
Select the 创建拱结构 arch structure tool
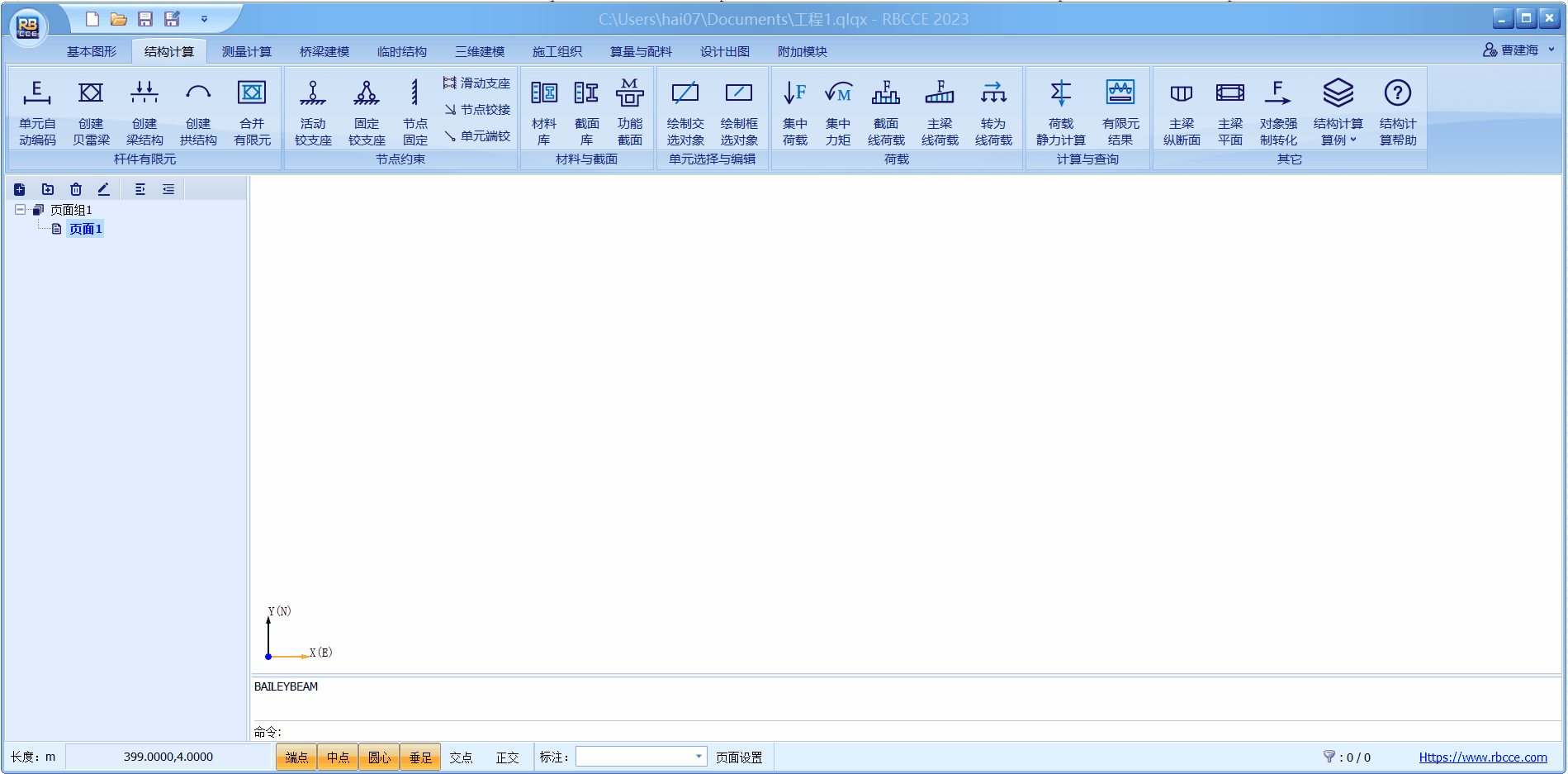tap(198, 112)
